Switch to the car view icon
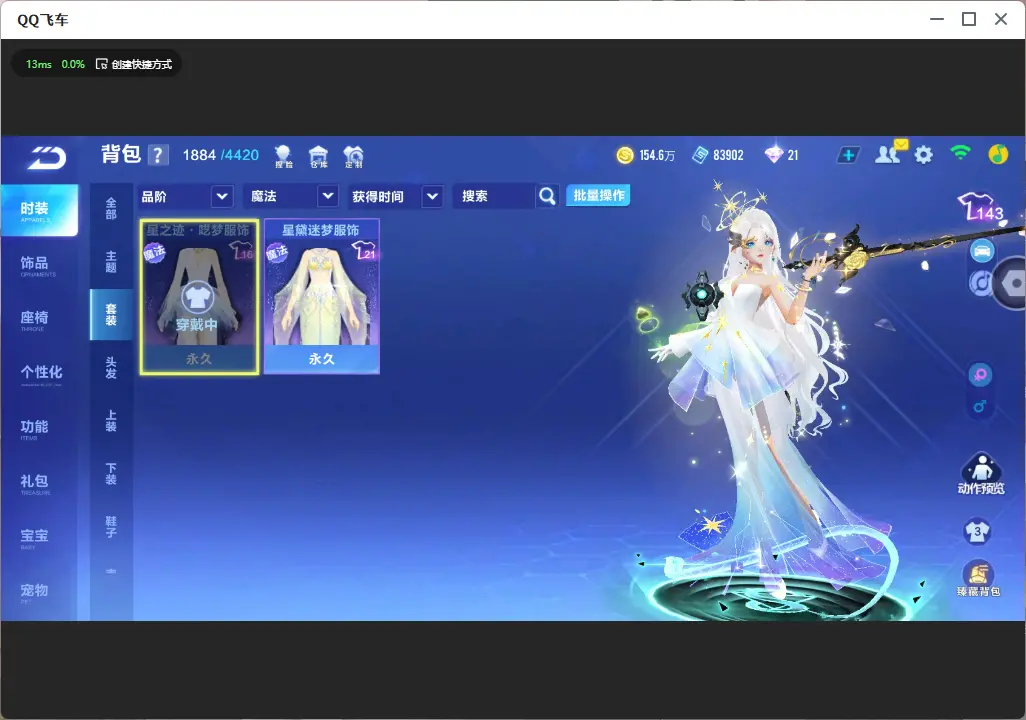This screenshot has width=1026, height=720. [x=982, y=251]
